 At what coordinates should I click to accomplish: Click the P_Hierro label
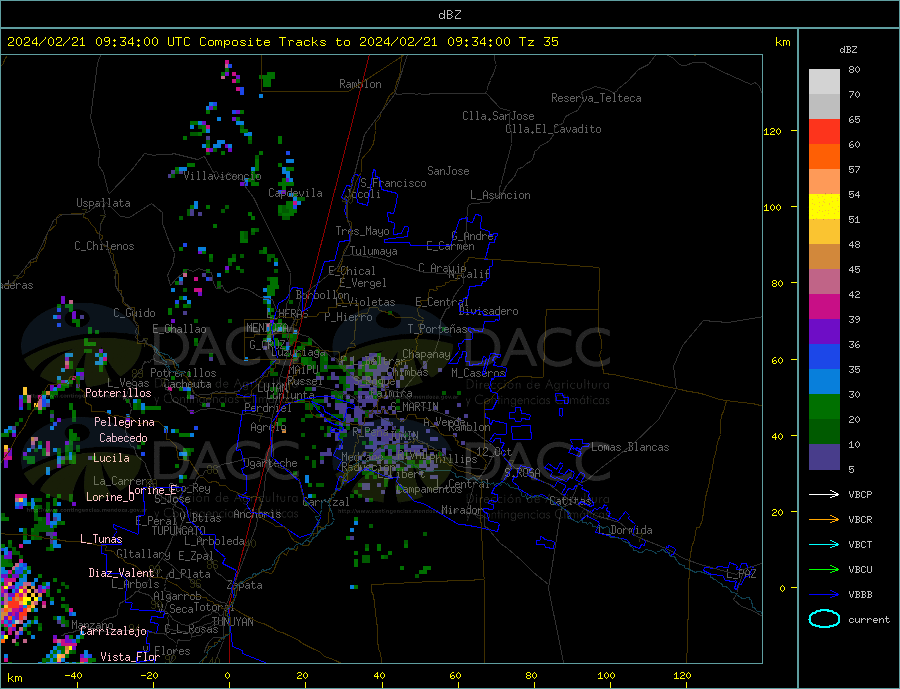coord(348,317)
